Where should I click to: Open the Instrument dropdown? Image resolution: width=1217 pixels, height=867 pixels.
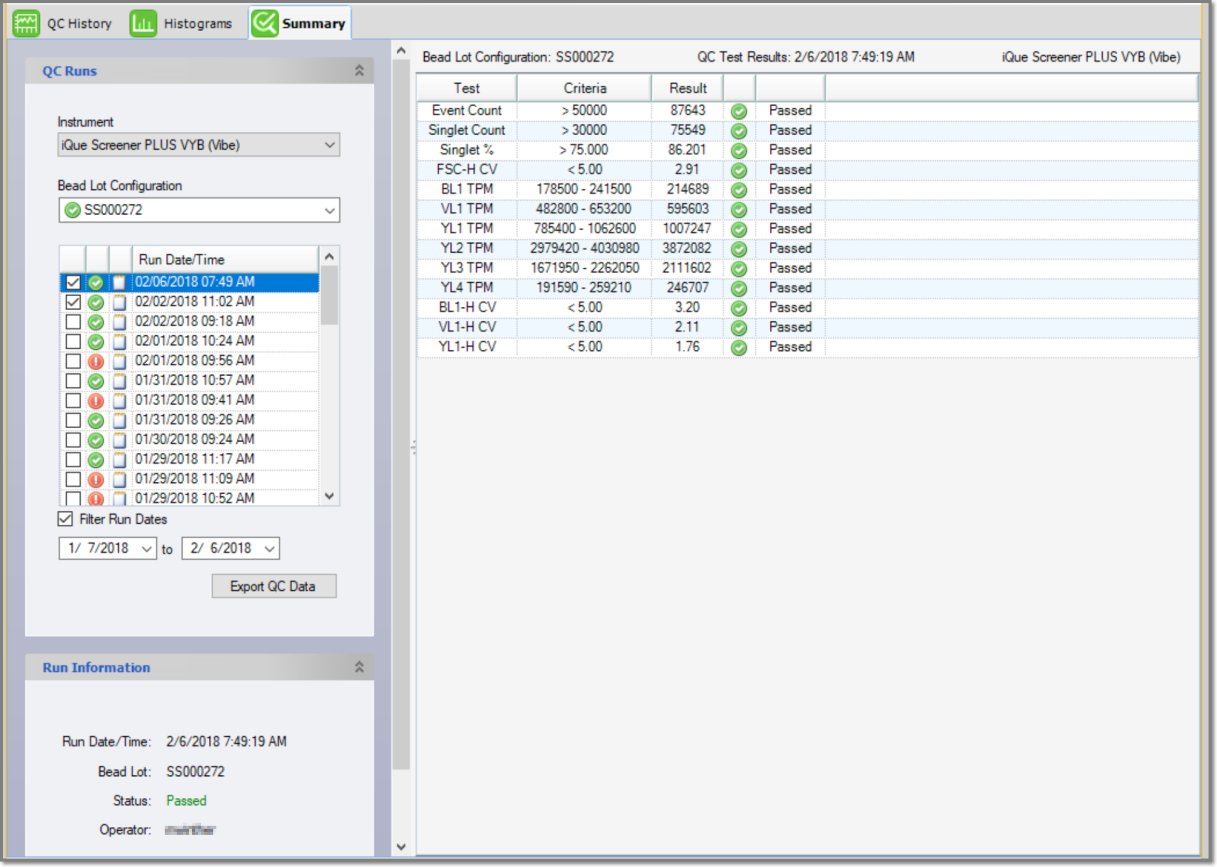click(199, 145)
